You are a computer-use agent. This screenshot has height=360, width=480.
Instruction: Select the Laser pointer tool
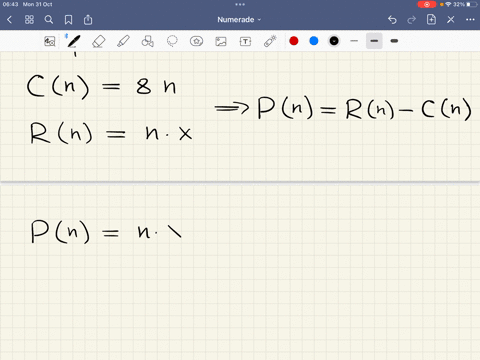point(270,41)
